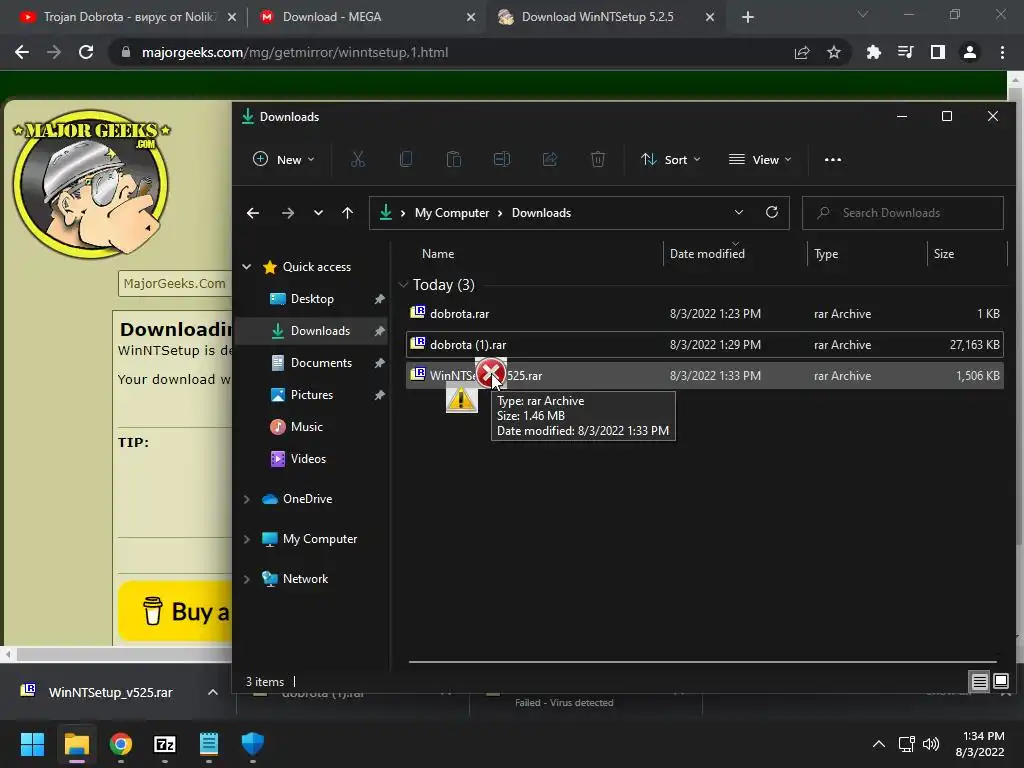Open the New item dropdown
Screen dimensions: 1024x768
click(x=283, y=159)
